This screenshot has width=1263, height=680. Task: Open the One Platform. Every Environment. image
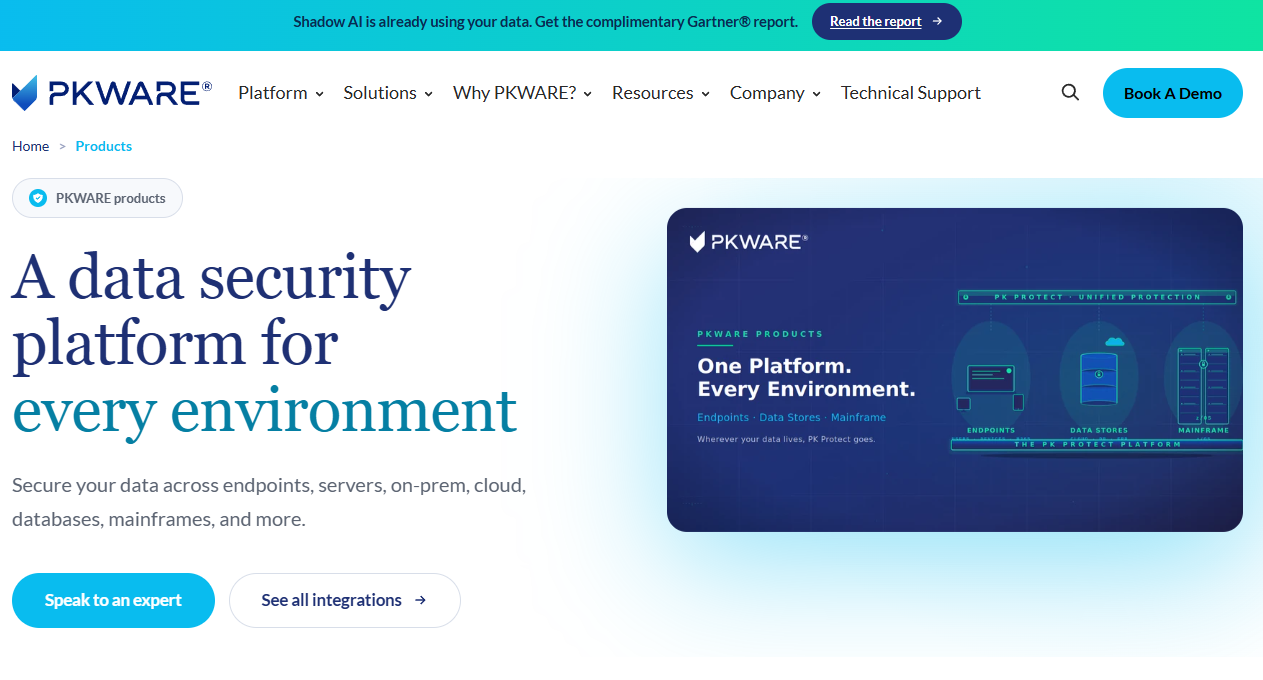coord(955,370)
